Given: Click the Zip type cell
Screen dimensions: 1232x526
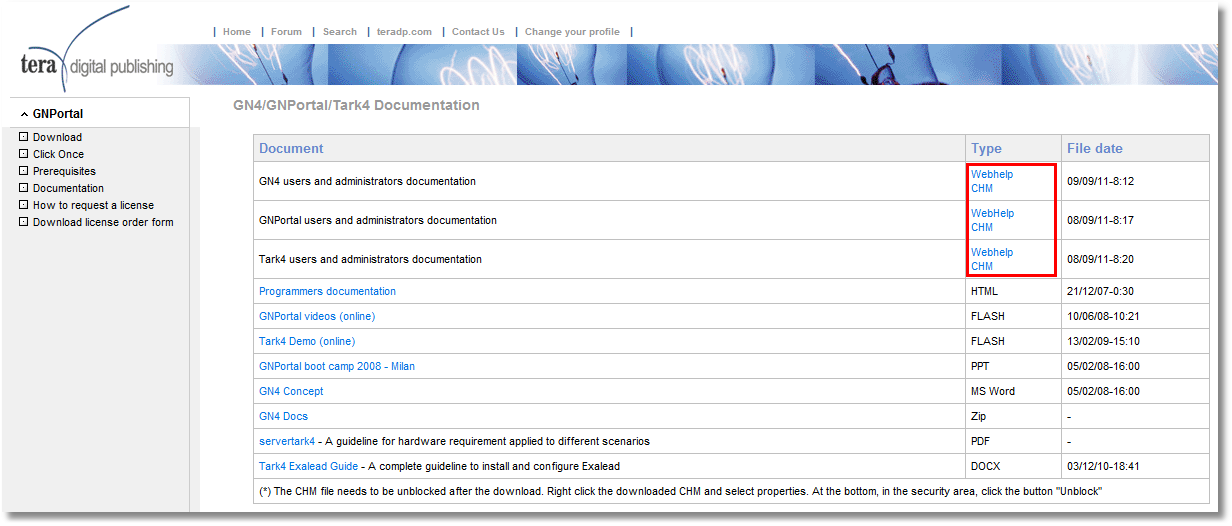Looking at the screenshot, I should click(979, 416).
